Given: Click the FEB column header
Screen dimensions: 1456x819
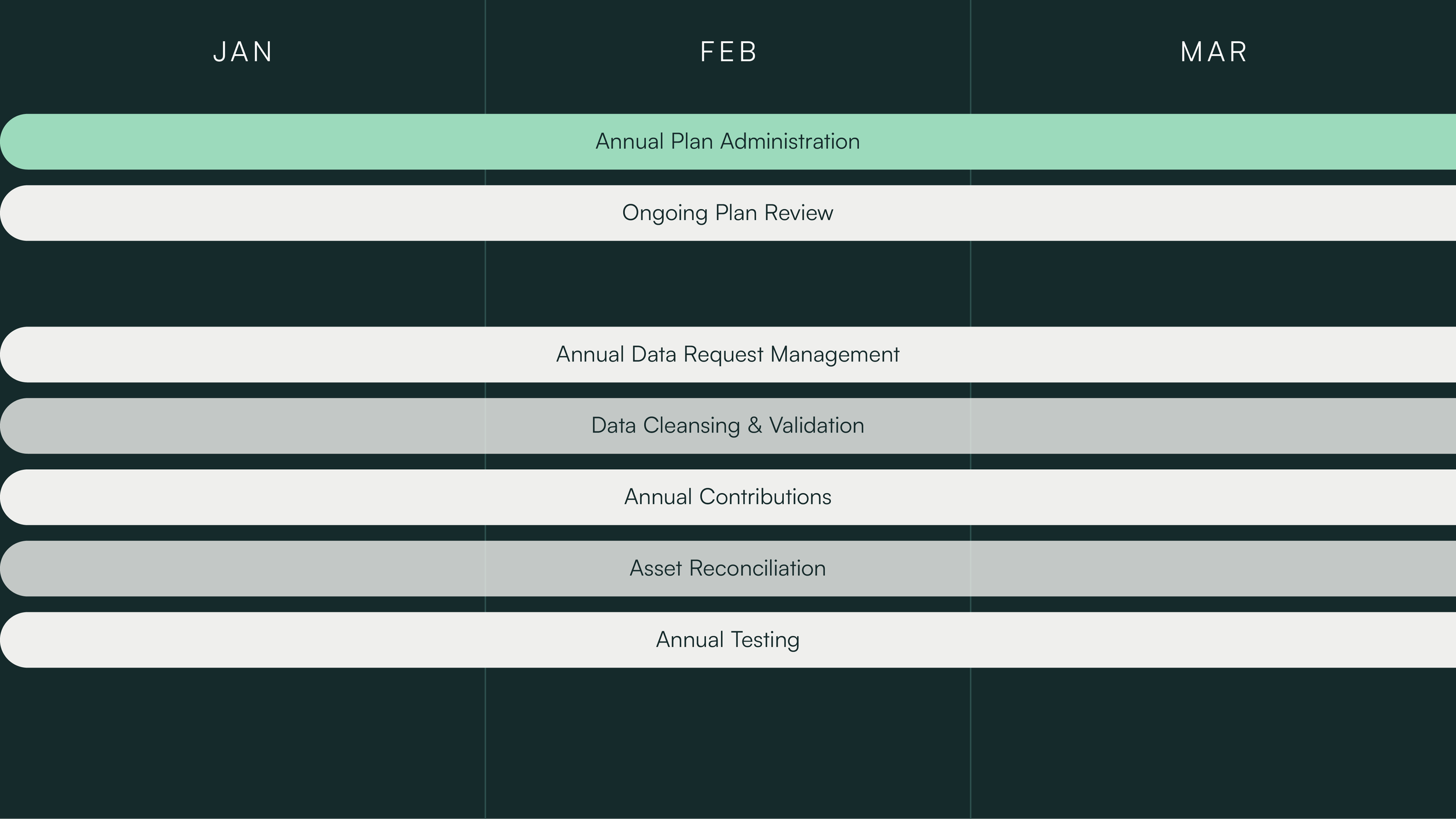Looking at the screenshot, I should click(729, 52).
